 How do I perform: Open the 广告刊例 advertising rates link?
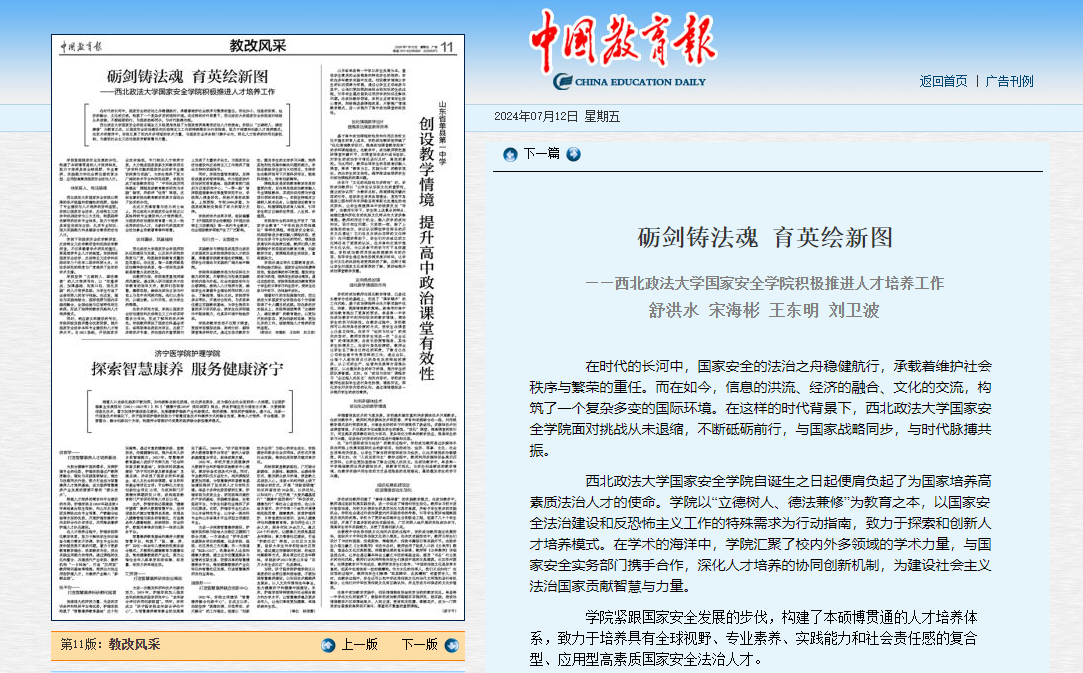click(x=1009, y=81)
